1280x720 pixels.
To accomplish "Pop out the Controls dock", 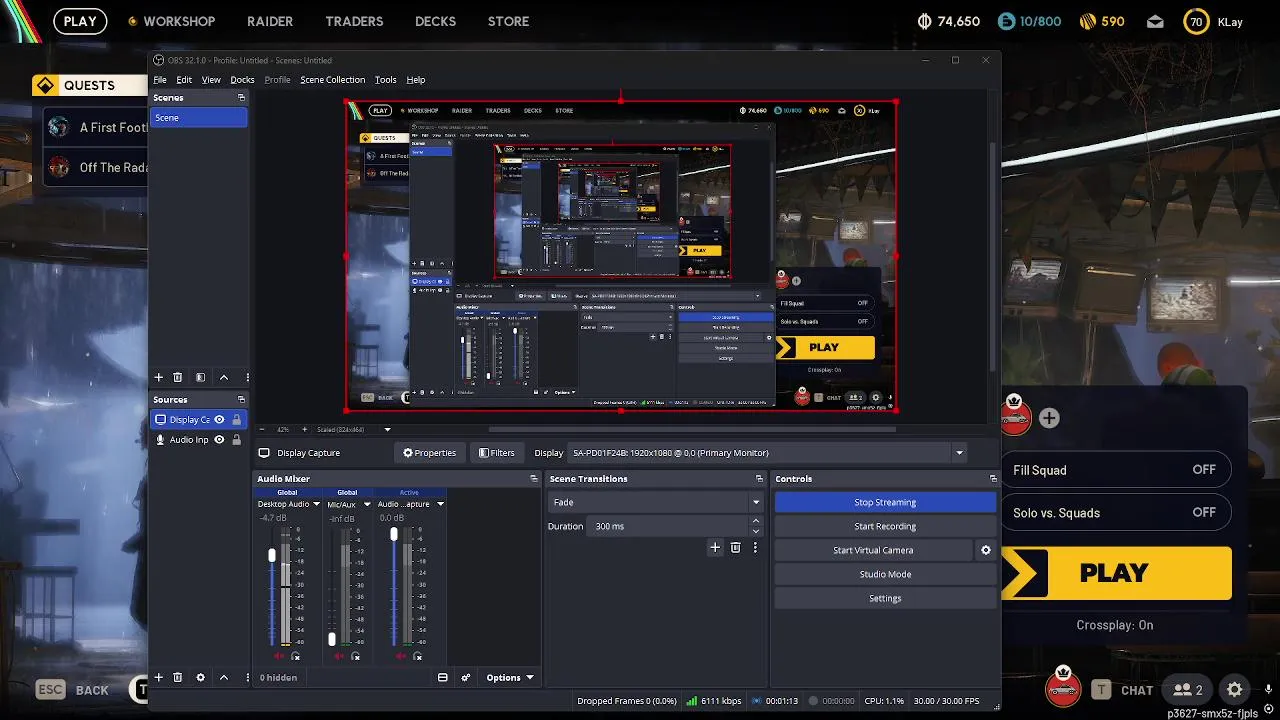I will pos(993,479).
